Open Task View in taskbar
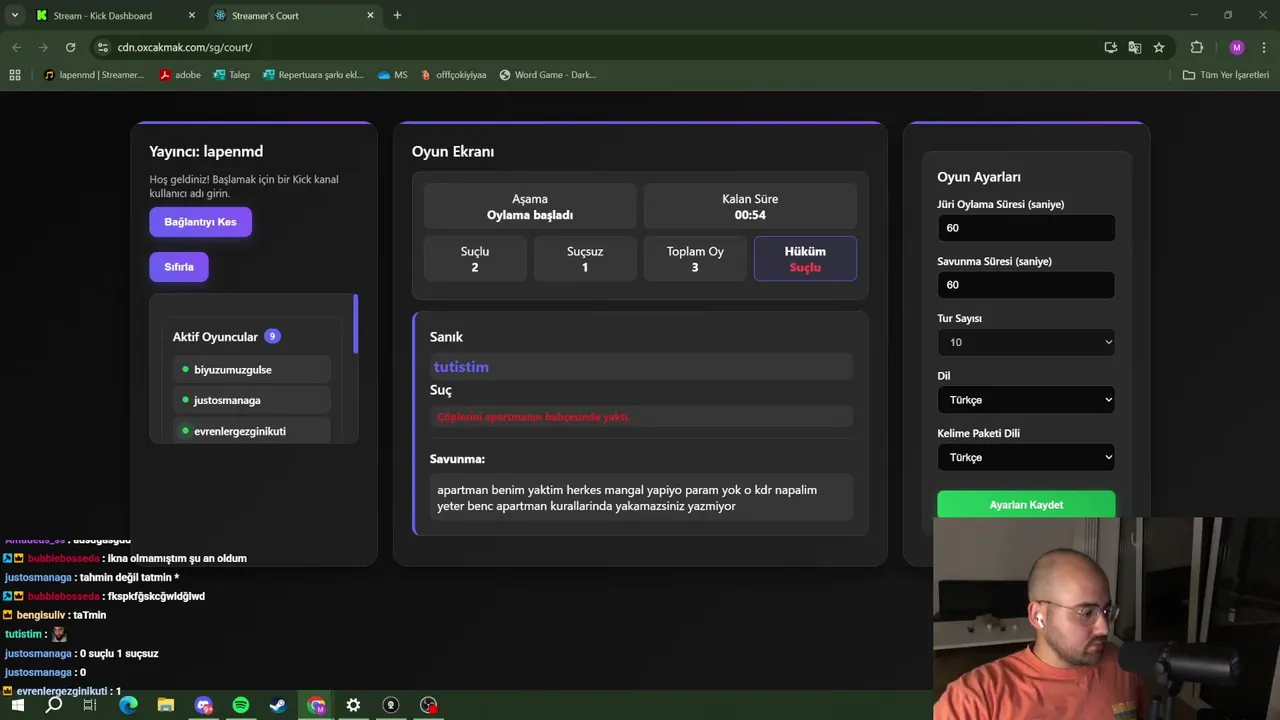 90,705
